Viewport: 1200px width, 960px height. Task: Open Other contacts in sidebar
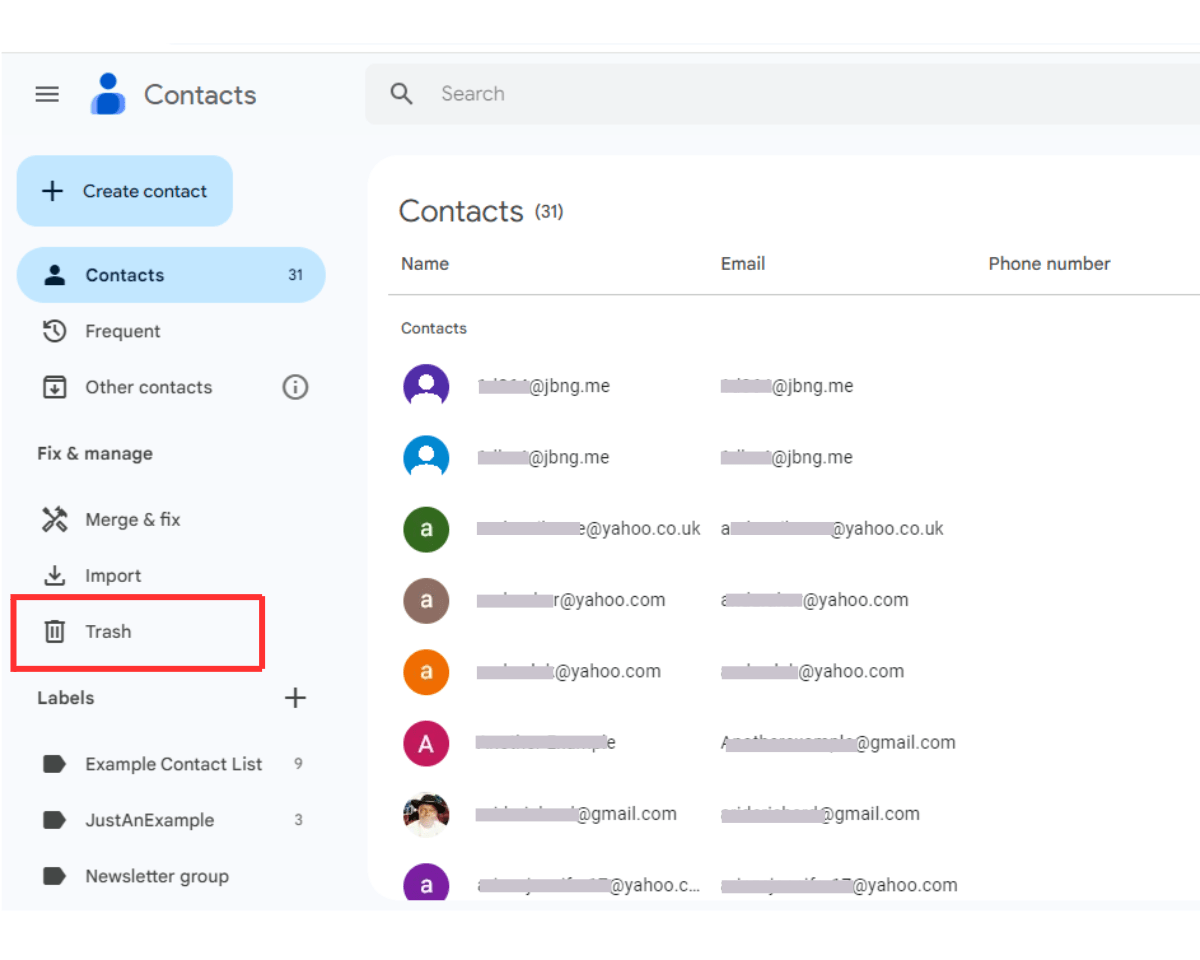tap(149, 387)
